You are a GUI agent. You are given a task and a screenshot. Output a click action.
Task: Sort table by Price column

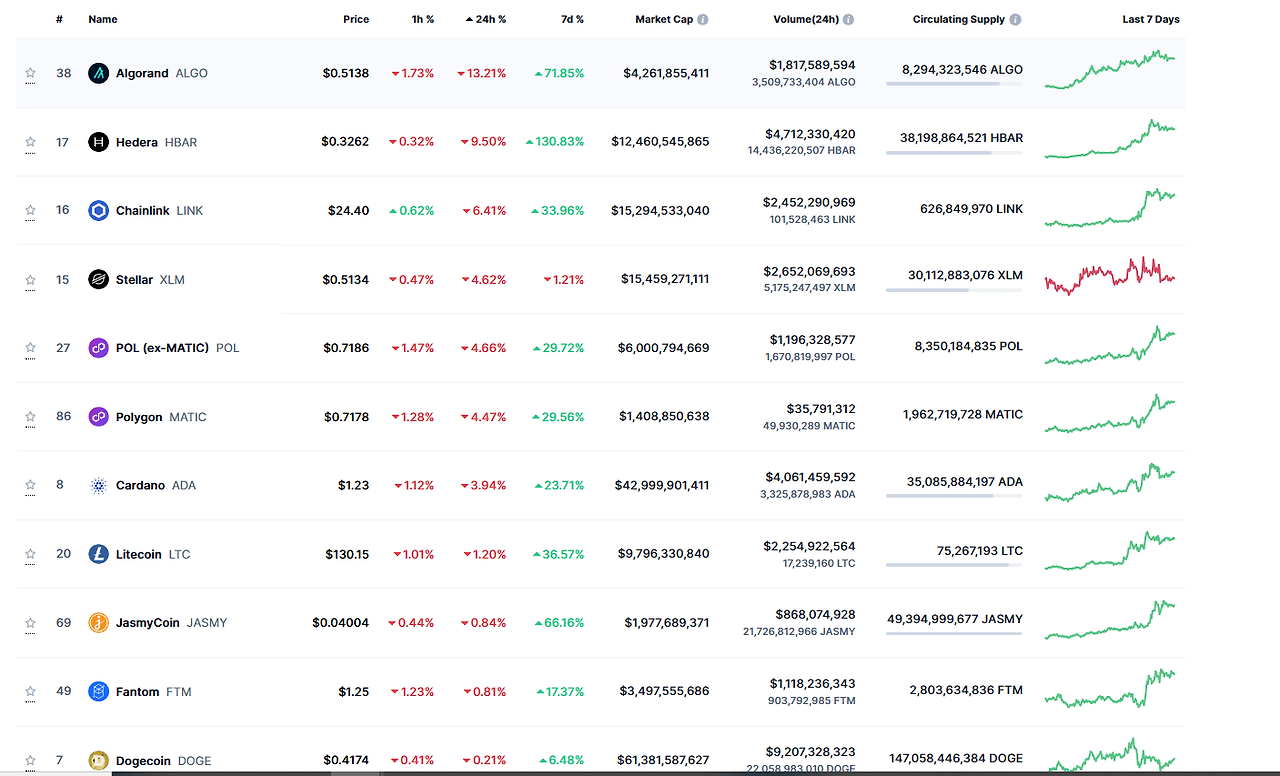pos(356,19)
